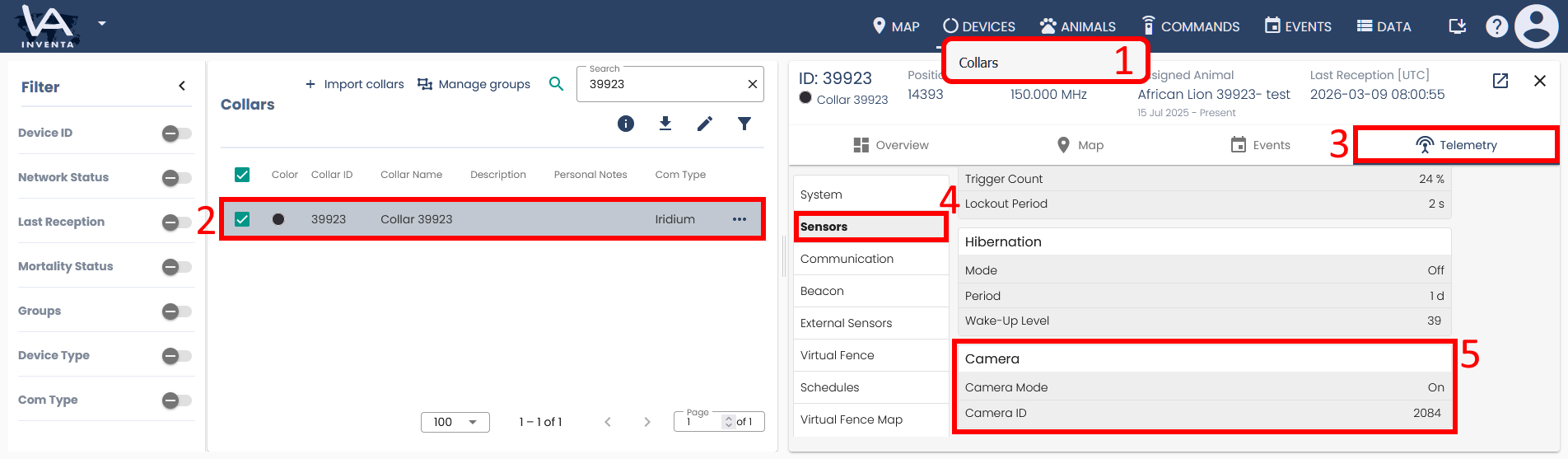Image resolution: width=1568 pixels, height=459 pixels.
Task: Select Sensors in the telemetry sidebar
Action: pyautogui.click(x=870, y=227)
